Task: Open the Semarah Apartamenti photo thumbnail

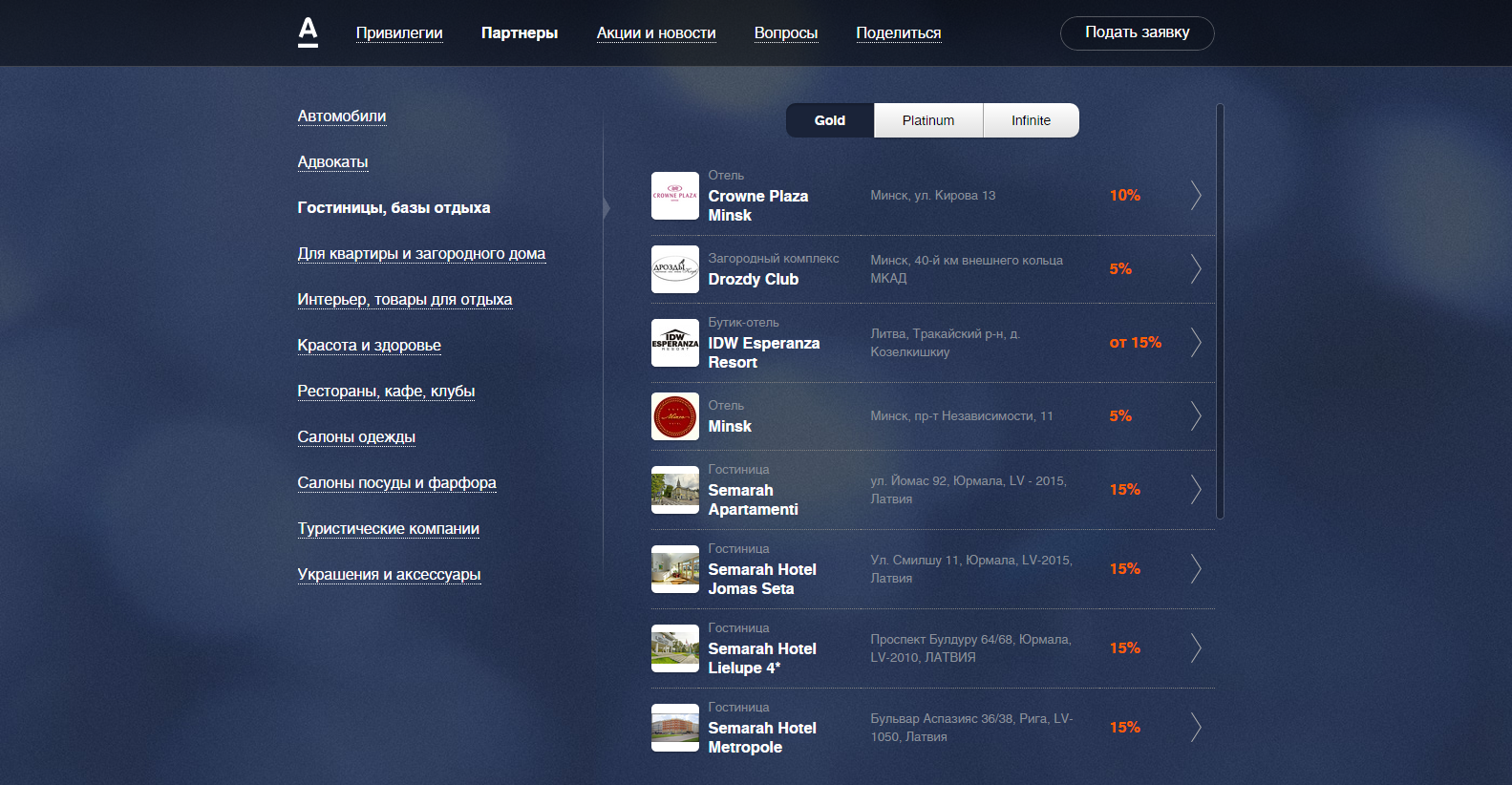Action: pyautogui.click(x=674, y=490)
